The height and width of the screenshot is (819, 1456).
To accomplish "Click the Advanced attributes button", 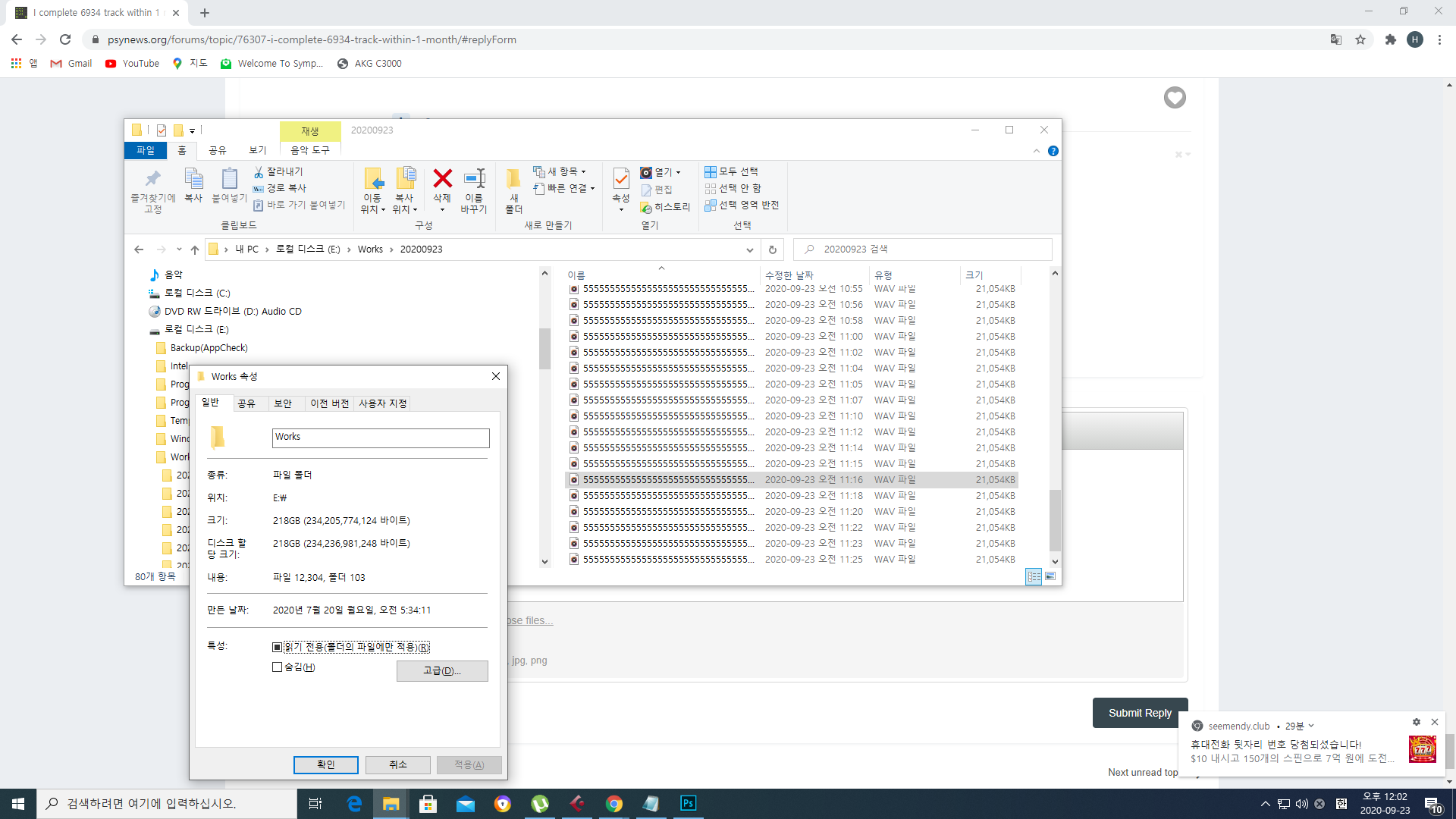I will click(442, 671).
